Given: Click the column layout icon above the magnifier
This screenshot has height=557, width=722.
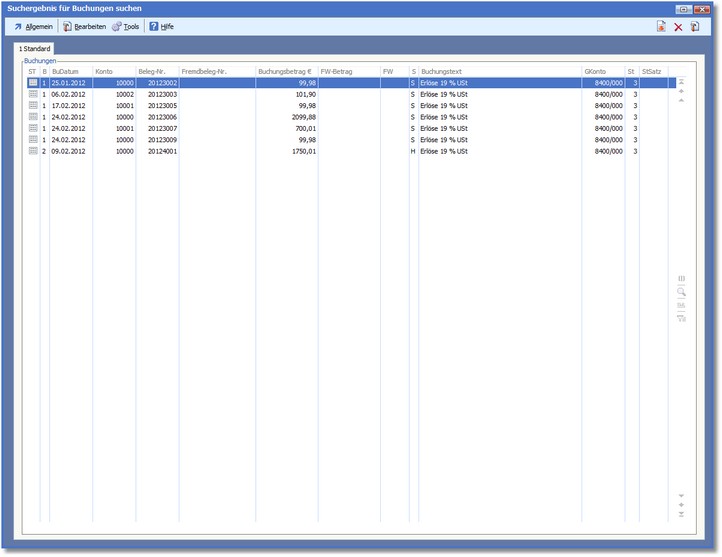Looking at the screenshot, I should 682,279.
